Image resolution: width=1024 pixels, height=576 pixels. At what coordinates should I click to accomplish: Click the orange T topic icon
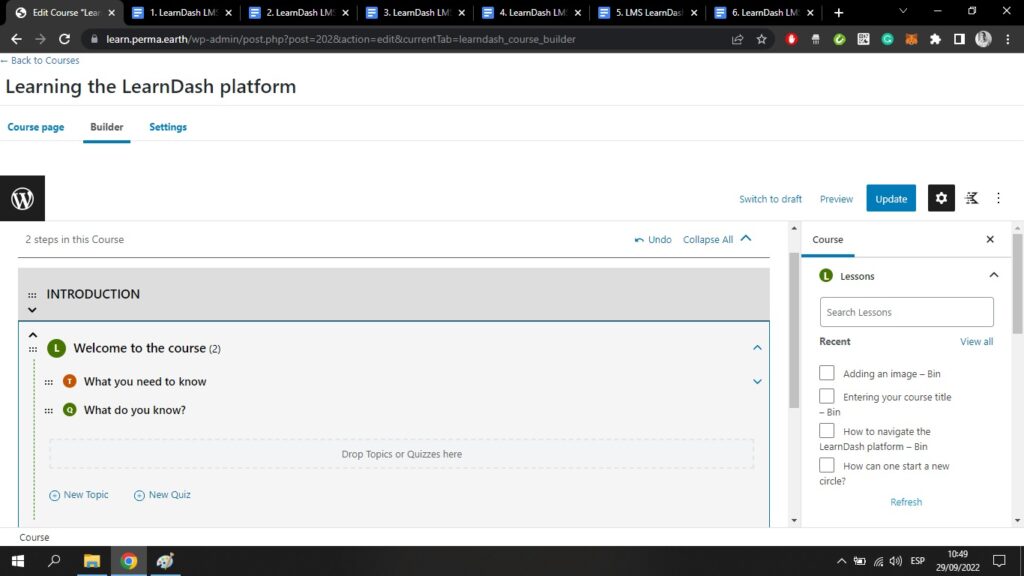[x=69, y=381]
